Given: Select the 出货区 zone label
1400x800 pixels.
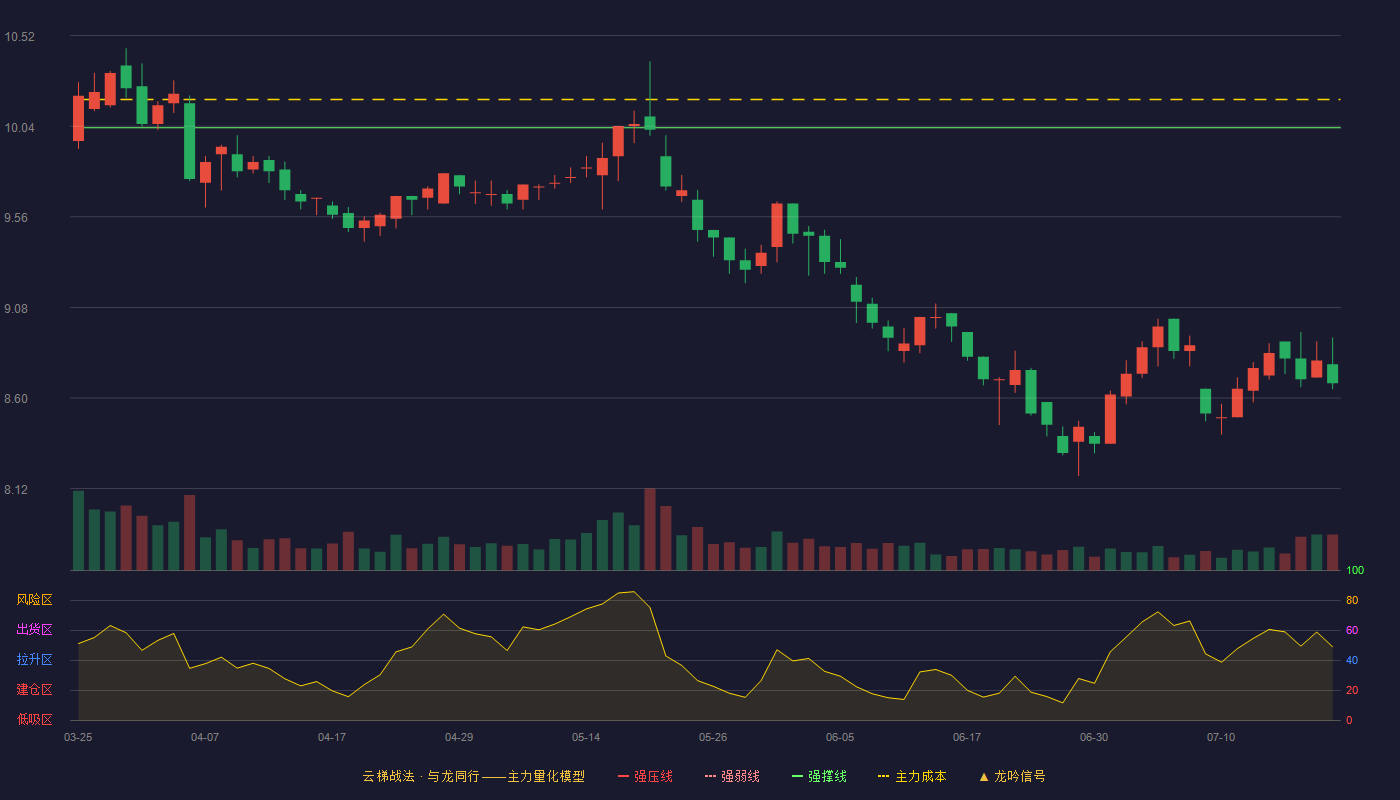Looking at the screenshot, I should tap(34, 630).
